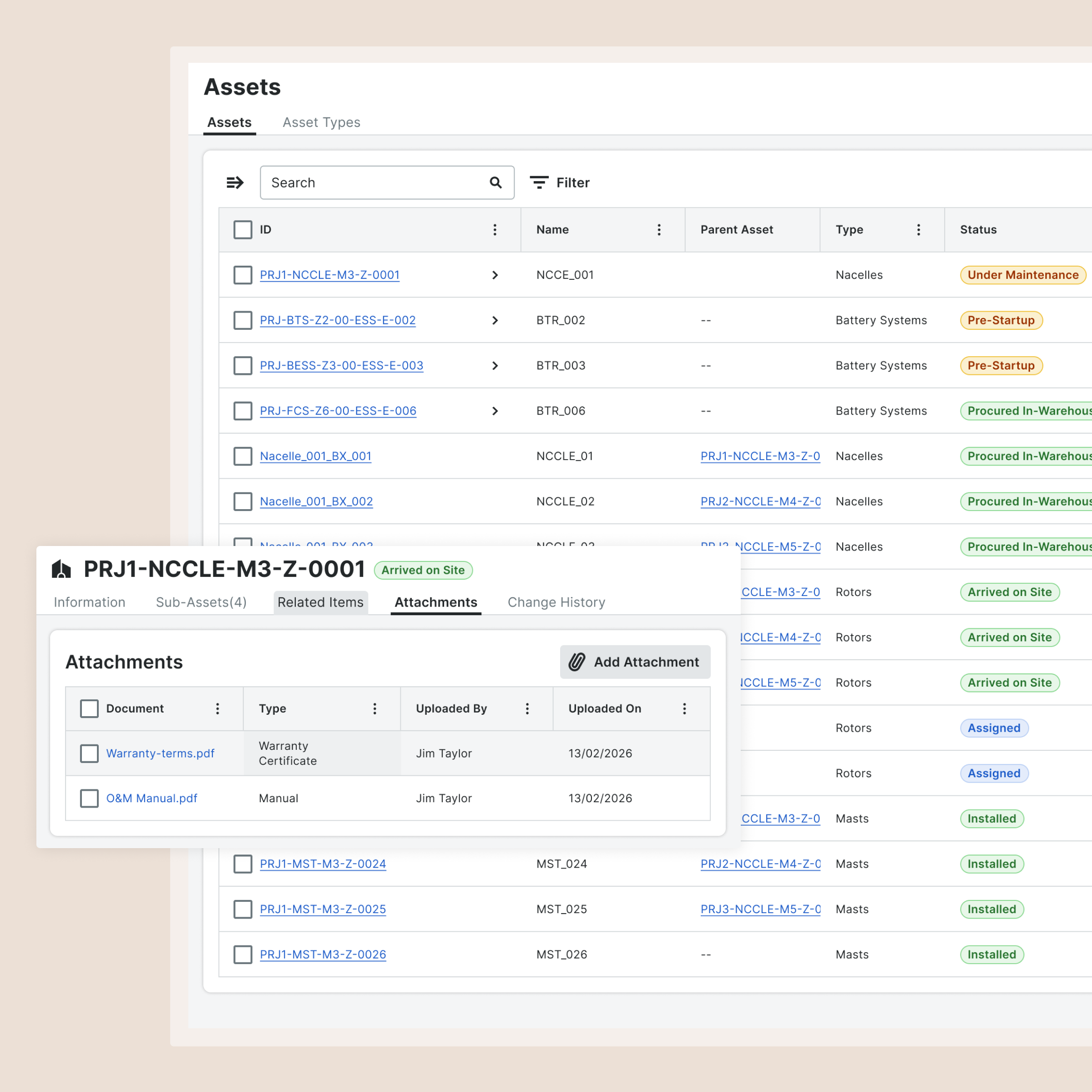Open Uploaded By column options menu
1092x1092 pixels.
click(x=527, y=709)
